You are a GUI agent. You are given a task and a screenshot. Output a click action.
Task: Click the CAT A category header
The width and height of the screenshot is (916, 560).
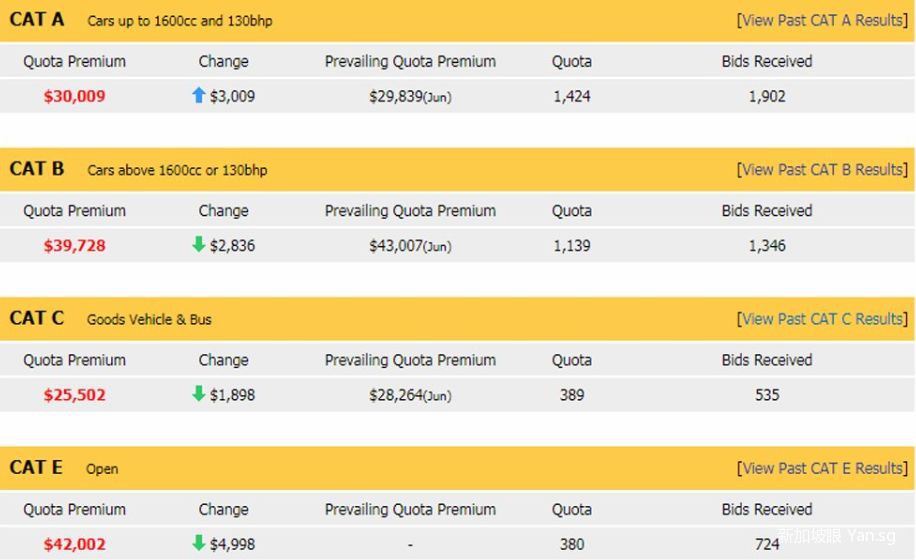37,20
